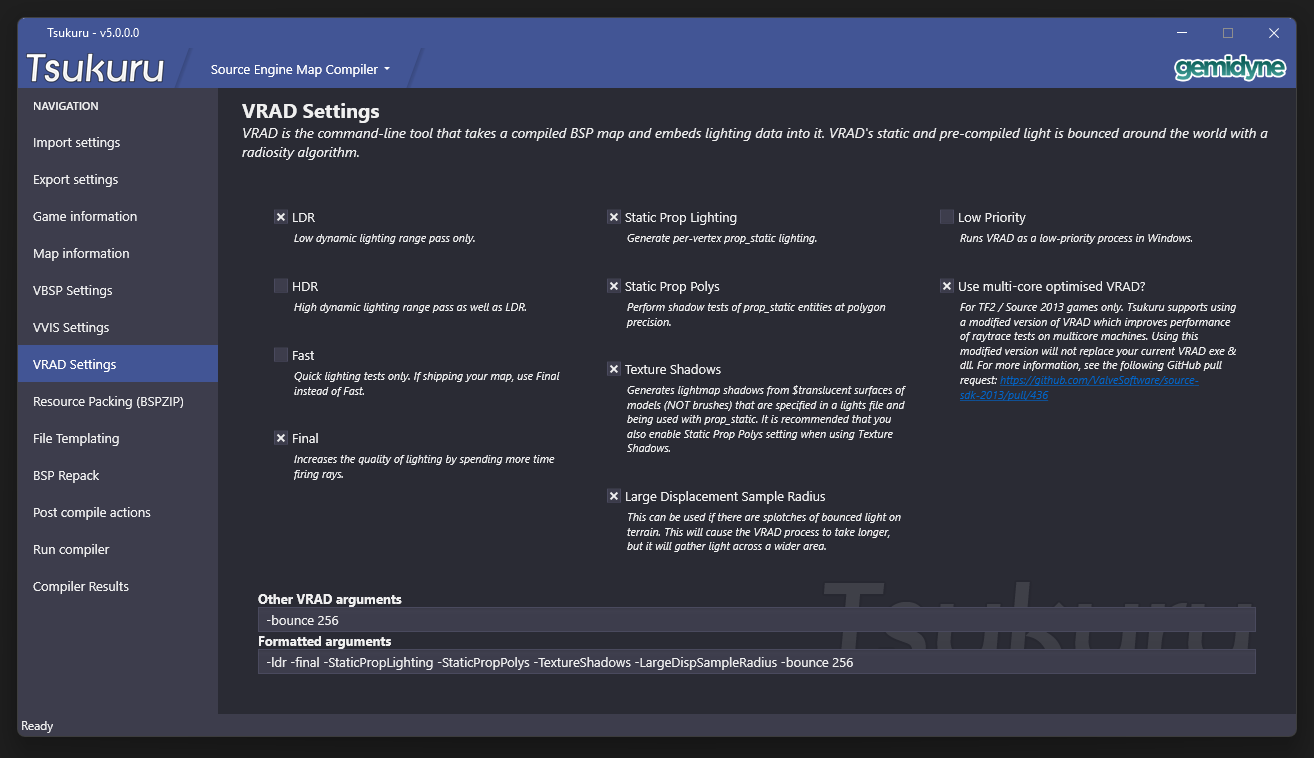This screenshot has height=758, width=1314.
Task: Go to Resource Packing (BSPZIP) page
Action: coord(108,401)
